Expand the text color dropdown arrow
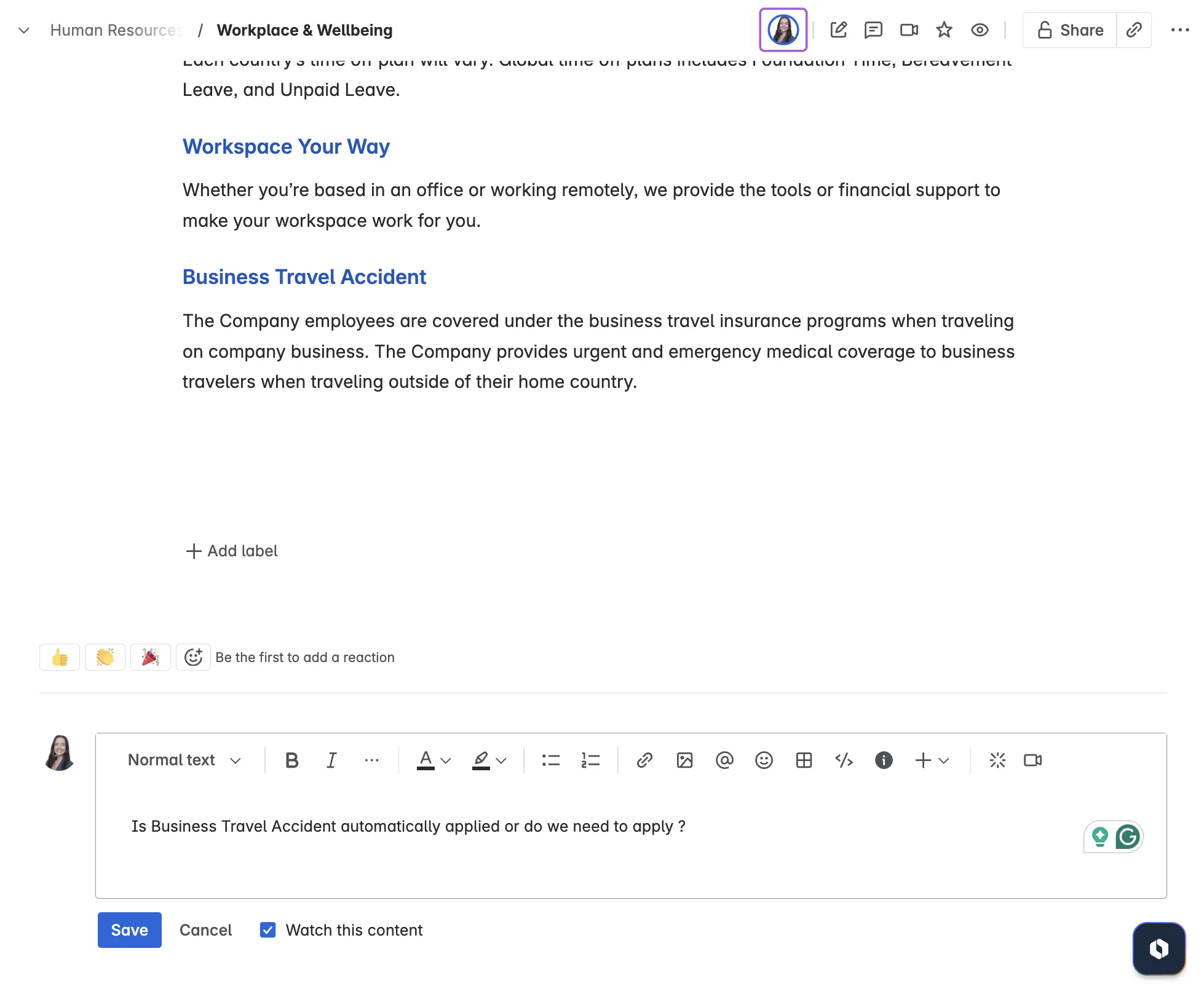Viewport: 1204px width, 986px height. 446,761
